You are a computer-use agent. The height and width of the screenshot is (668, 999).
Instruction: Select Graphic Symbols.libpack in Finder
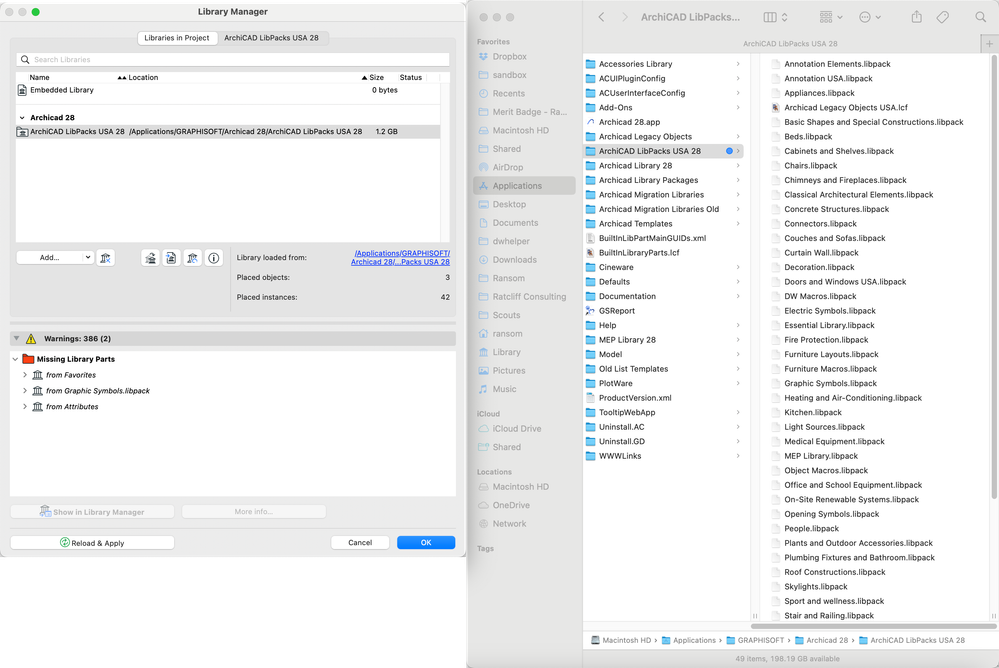click(x=830, y=383)
